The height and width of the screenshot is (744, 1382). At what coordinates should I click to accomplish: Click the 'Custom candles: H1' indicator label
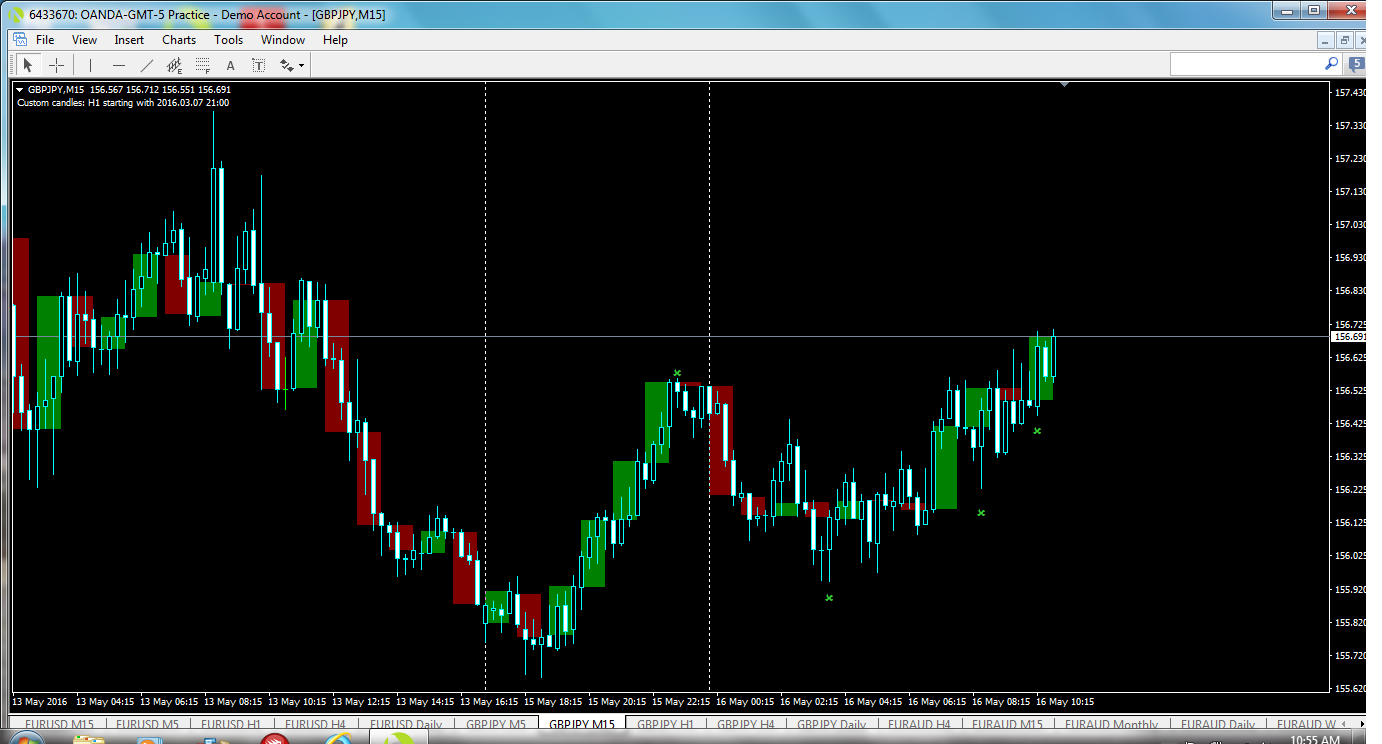point(123,102)
